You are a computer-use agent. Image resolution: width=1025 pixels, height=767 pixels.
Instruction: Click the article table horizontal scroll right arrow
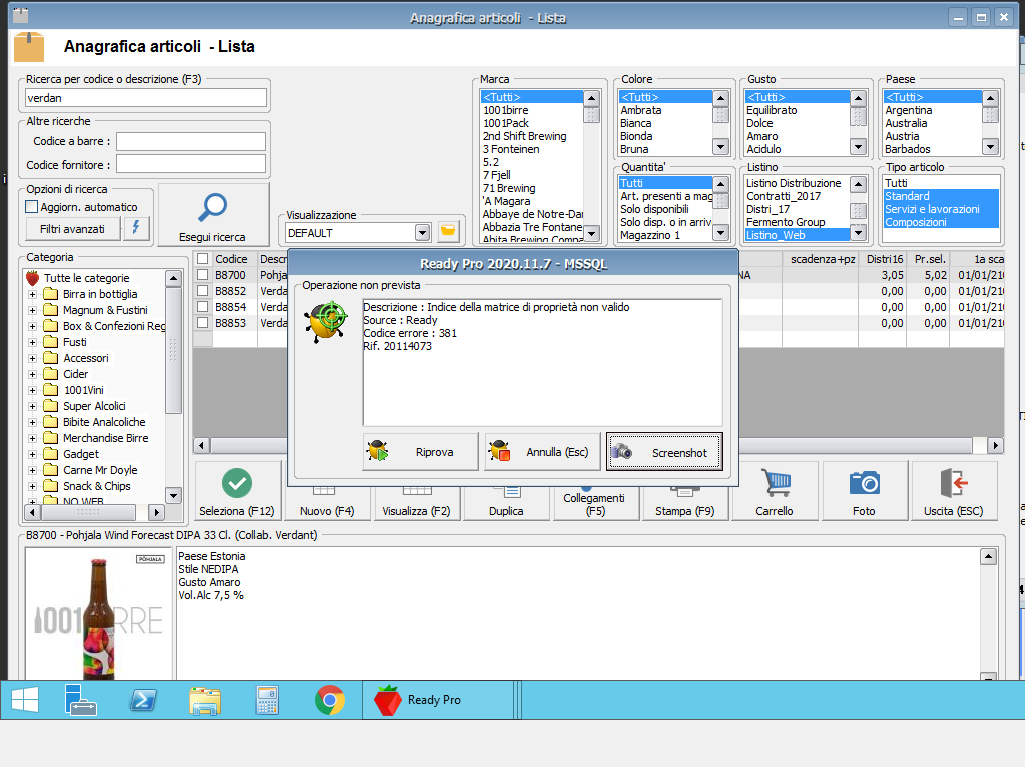point(995,445)
